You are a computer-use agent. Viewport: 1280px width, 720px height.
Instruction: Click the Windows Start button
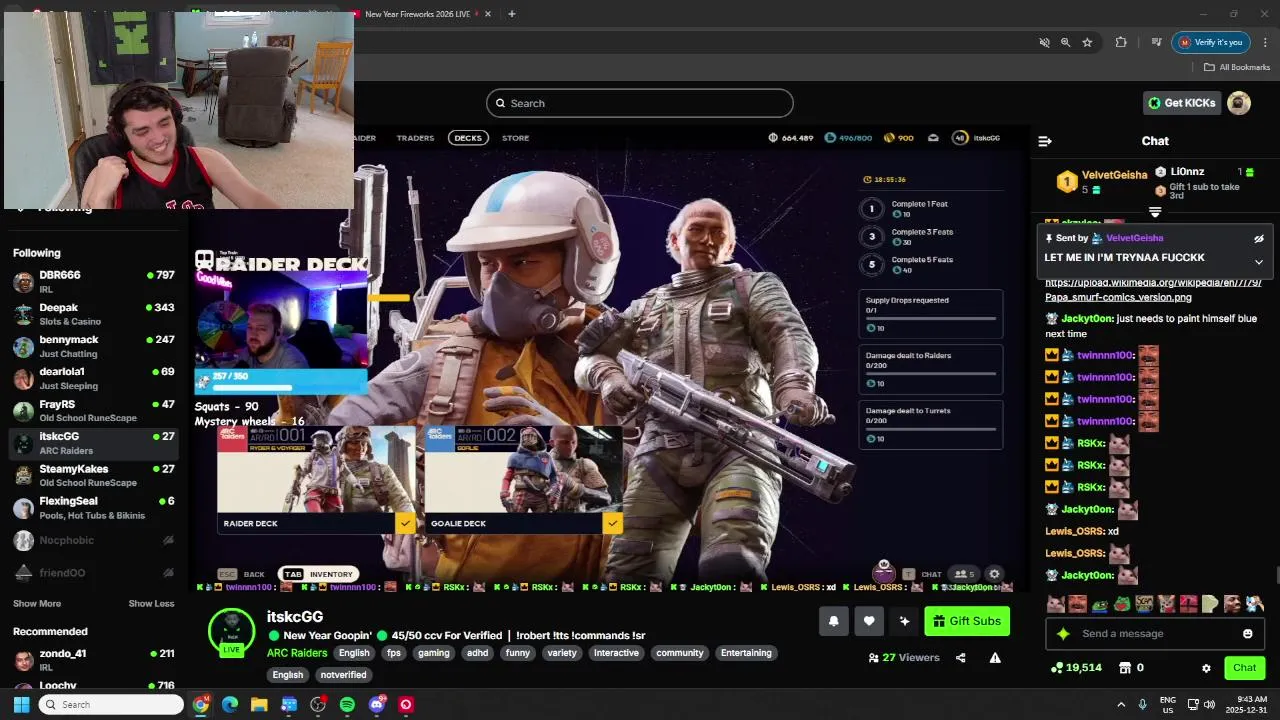click(21, 704)
